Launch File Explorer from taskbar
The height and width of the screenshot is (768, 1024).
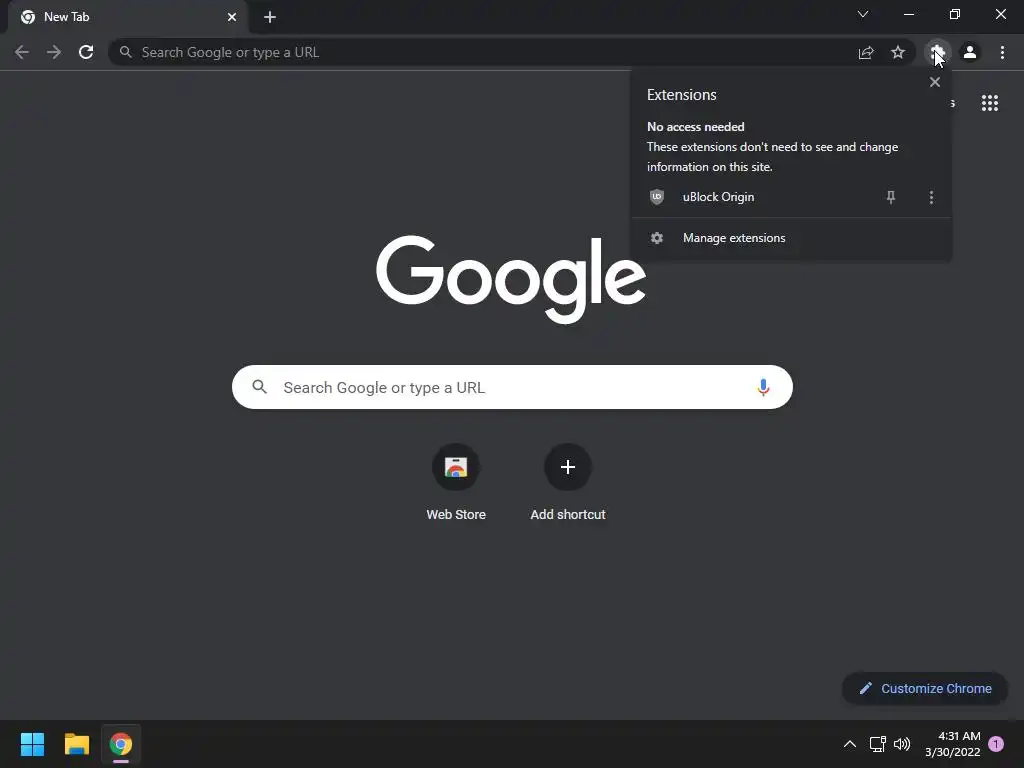[x=76, y=744]
